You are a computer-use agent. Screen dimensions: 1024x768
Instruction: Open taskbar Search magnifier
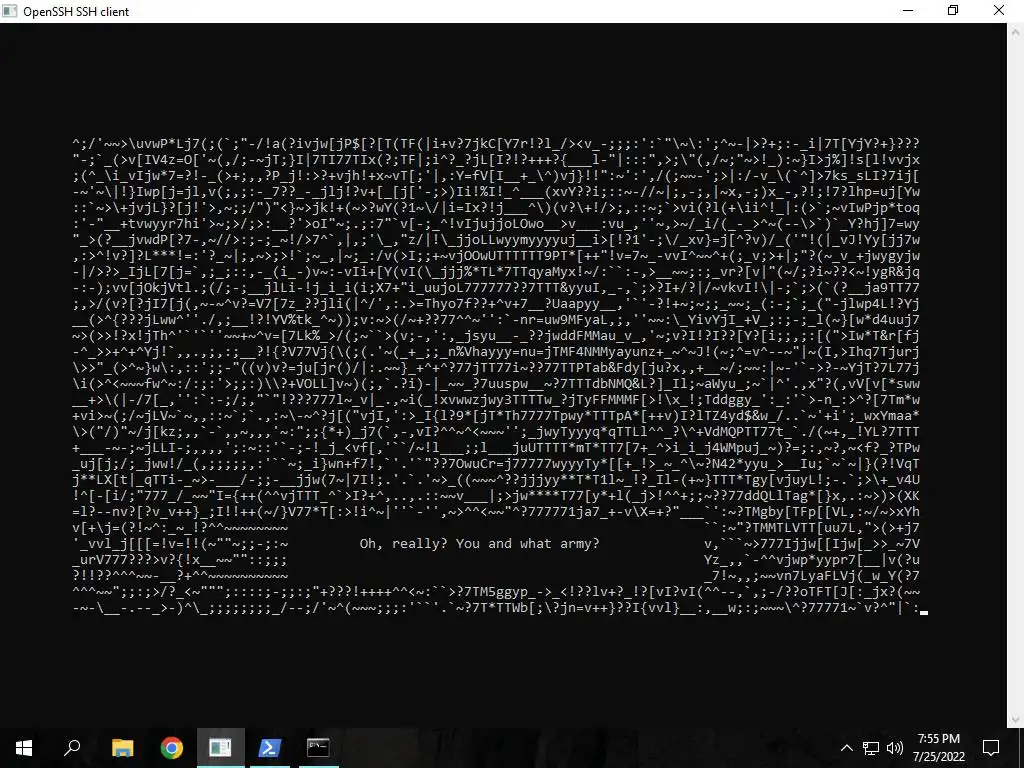pyautogui.click(x=72, y=748)
